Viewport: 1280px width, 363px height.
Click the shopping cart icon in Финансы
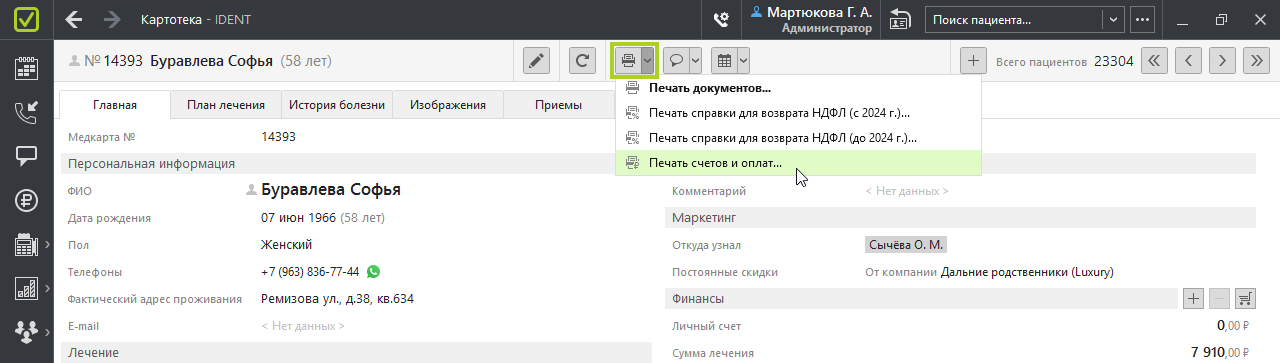click(1246, 298)
